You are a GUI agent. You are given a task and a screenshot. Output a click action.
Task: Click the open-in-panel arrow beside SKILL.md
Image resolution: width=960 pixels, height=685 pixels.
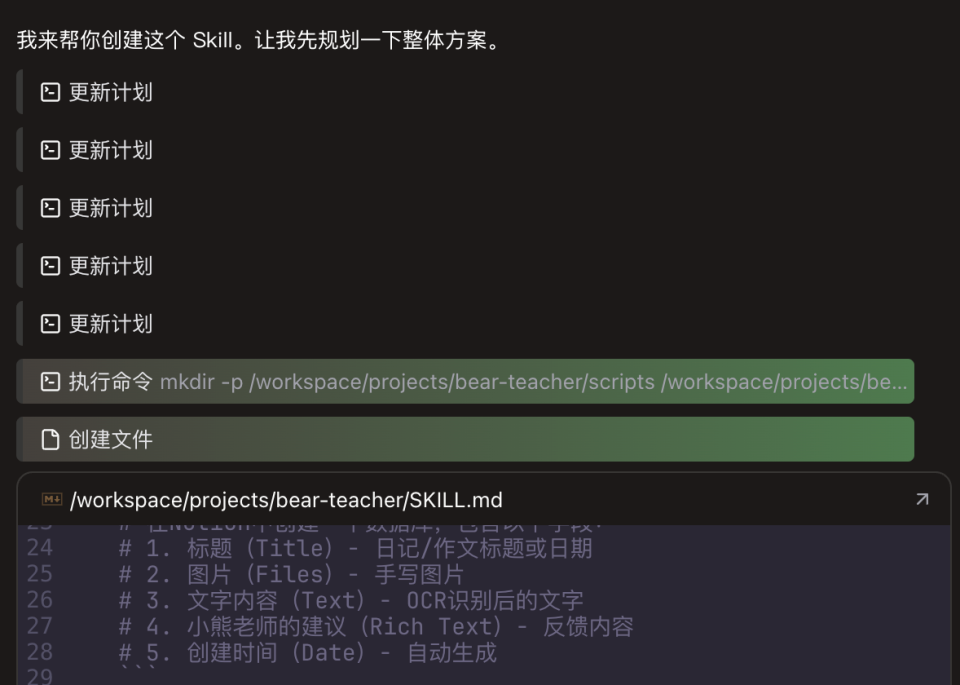coord(922,500)
